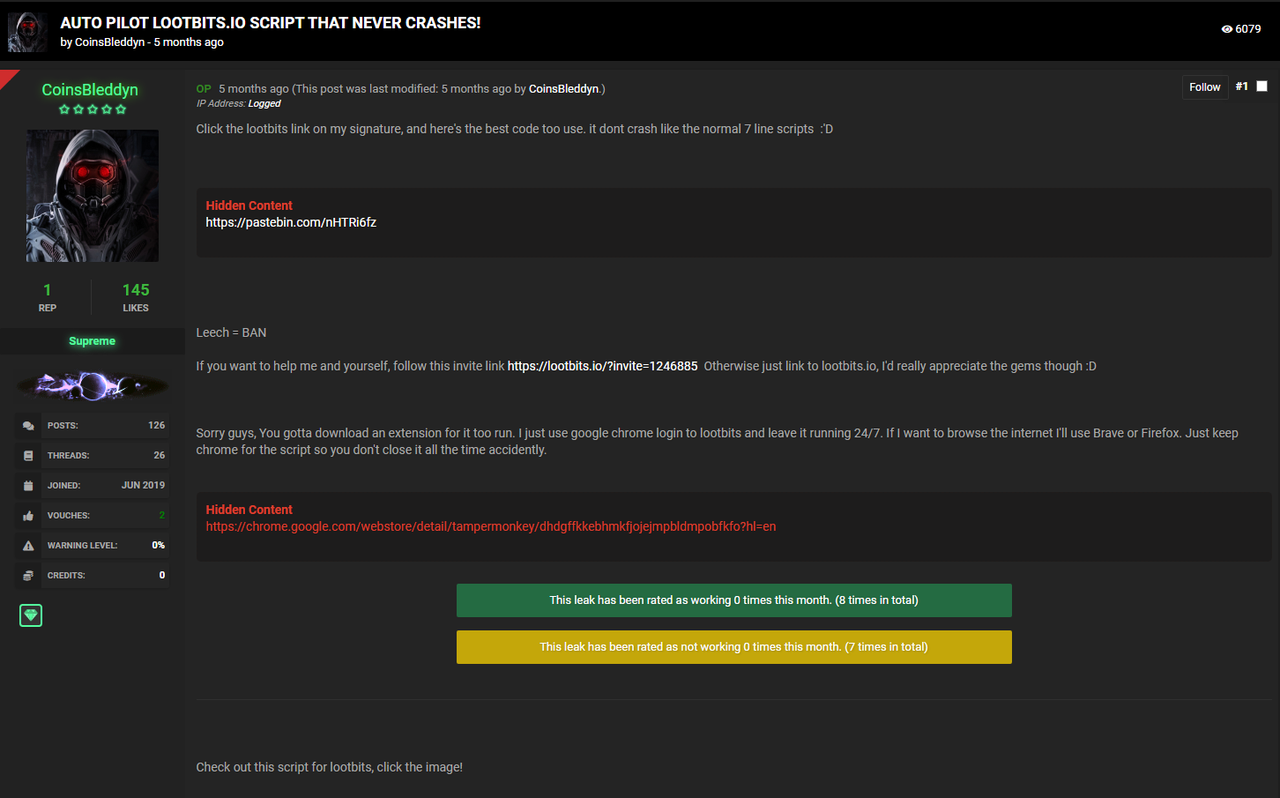Screen dimensions: 1280x798
Task: Click the posts speech bubble icon
Action: pos(28,426)
